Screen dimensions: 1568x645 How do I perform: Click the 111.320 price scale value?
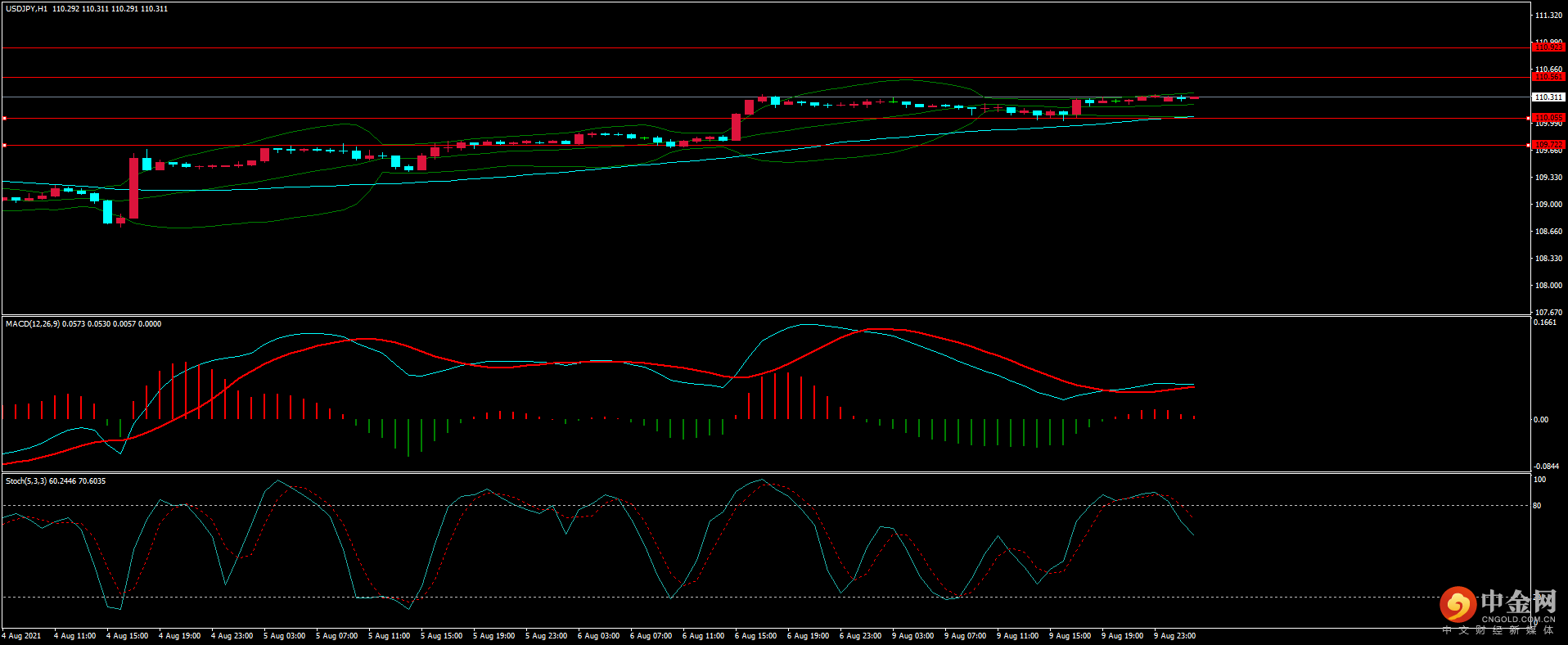pyautogui.click(x=1548, y=16)
